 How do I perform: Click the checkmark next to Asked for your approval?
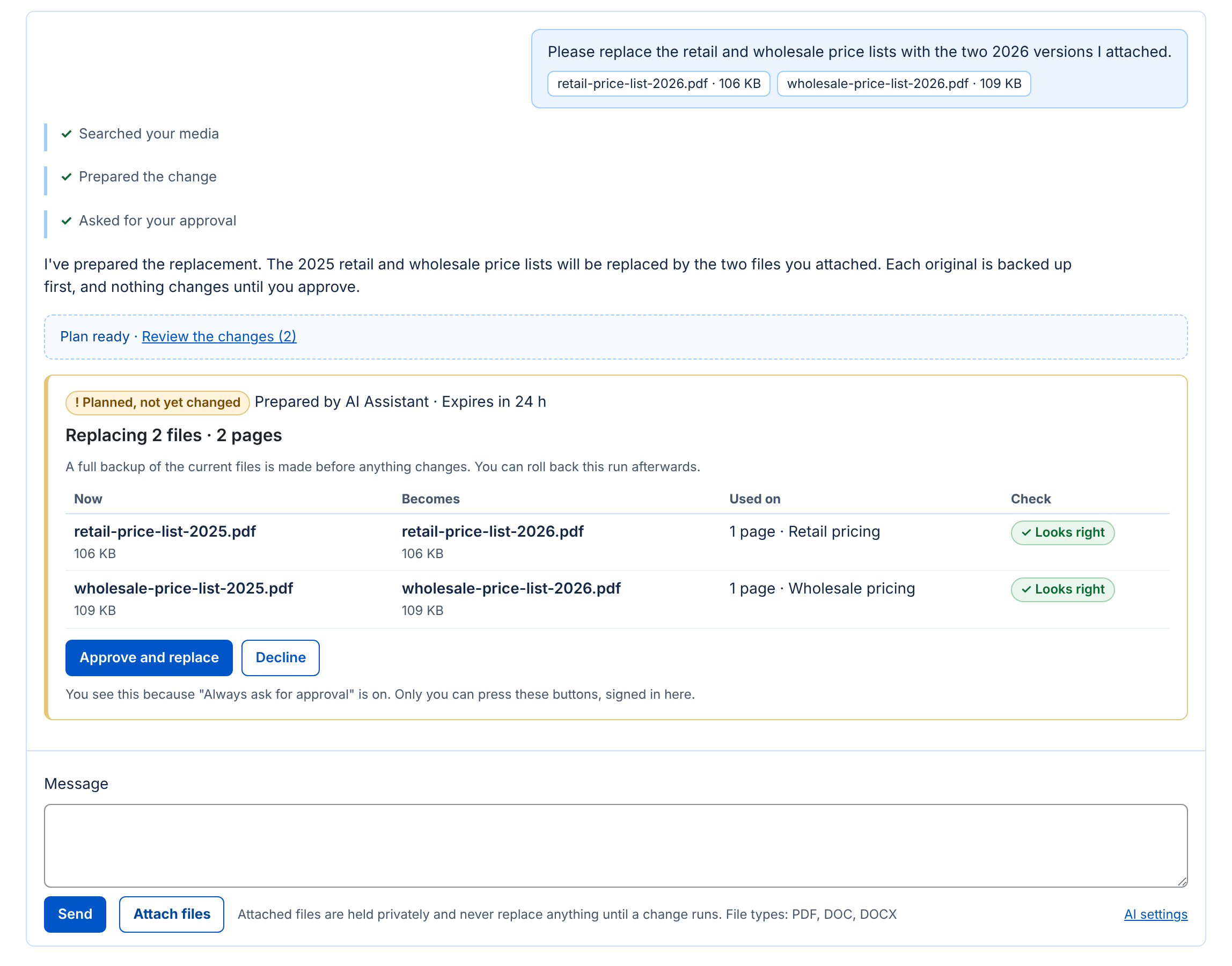[67, 221]
